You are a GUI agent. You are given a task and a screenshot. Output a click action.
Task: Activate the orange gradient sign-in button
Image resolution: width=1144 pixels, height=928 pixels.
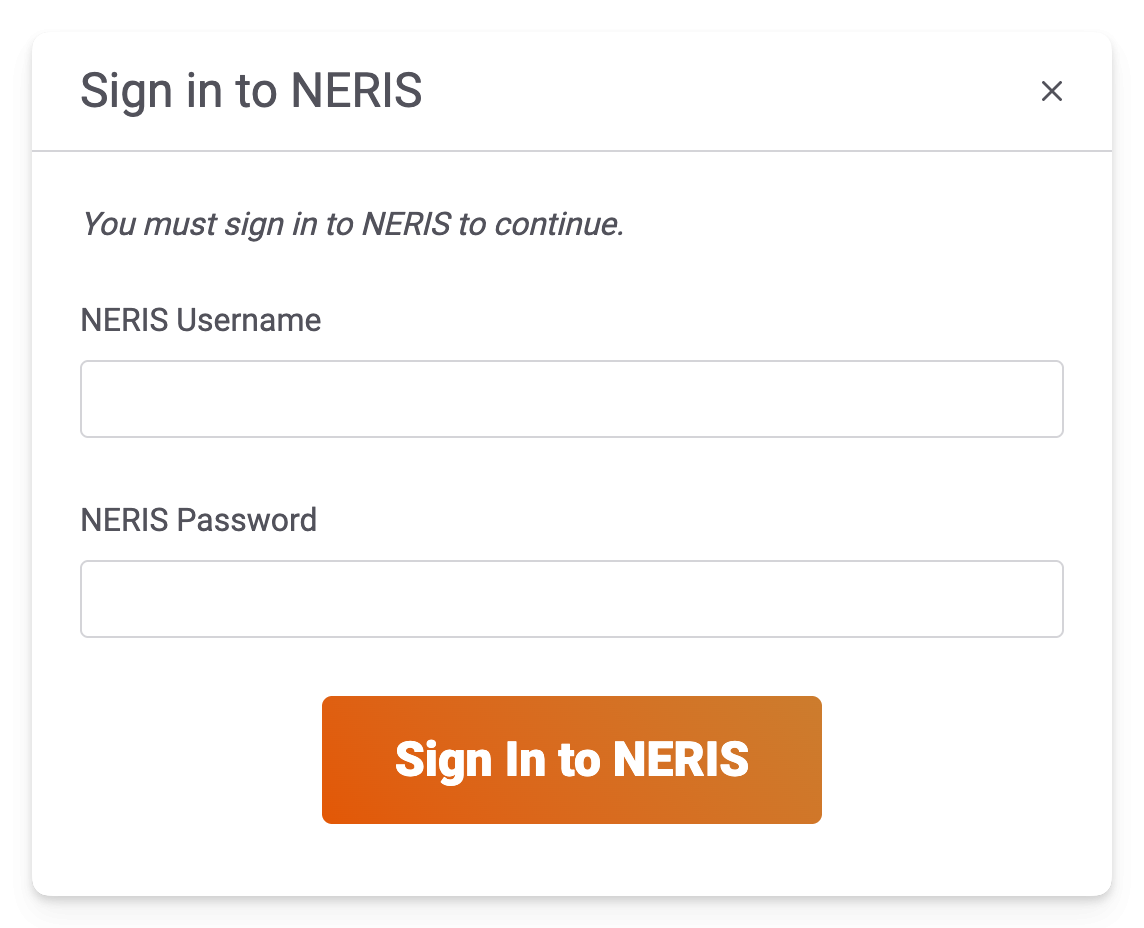point(571,760)
